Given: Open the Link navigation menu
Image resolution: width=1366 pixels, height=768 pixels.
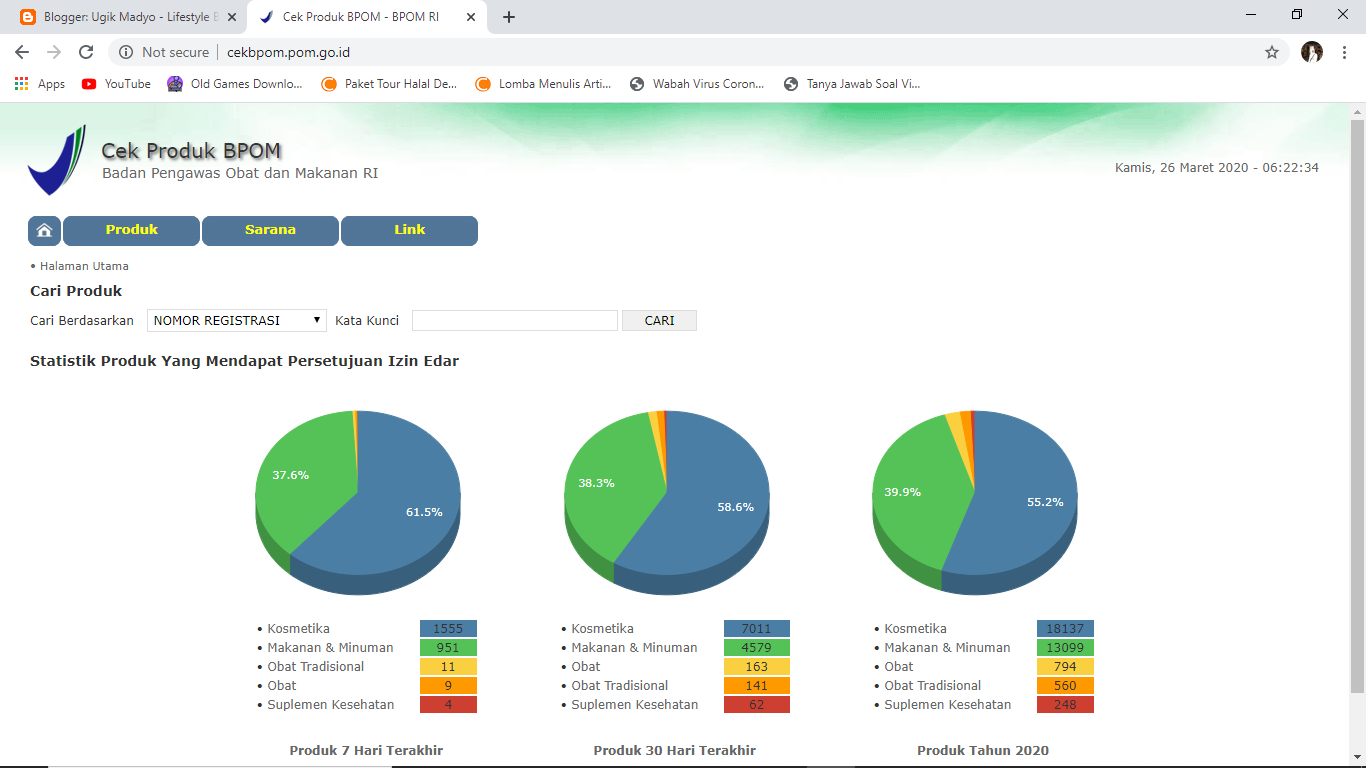Looking at the screenshot, I should (x=409, y=230).
